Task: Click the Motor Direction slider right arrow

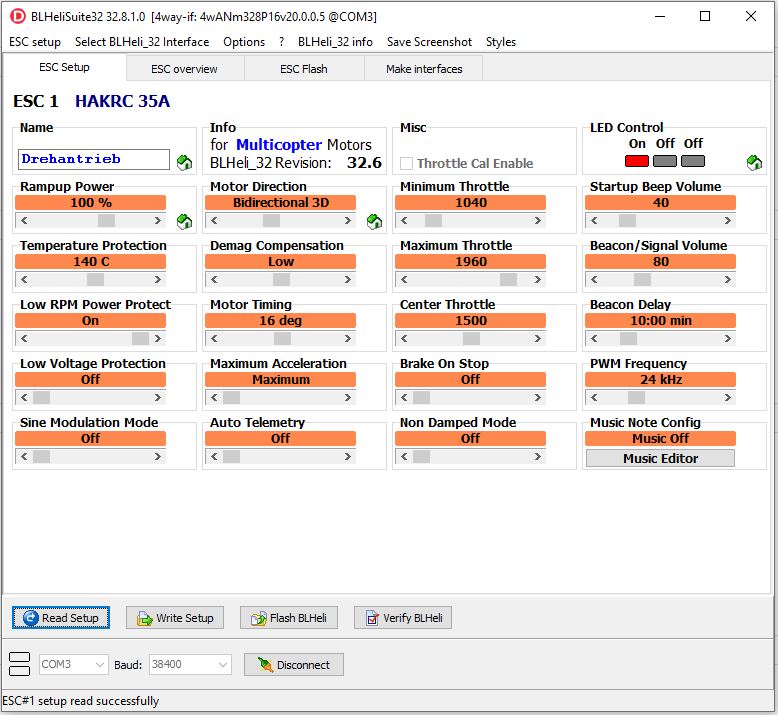Action: coord(348,220)
